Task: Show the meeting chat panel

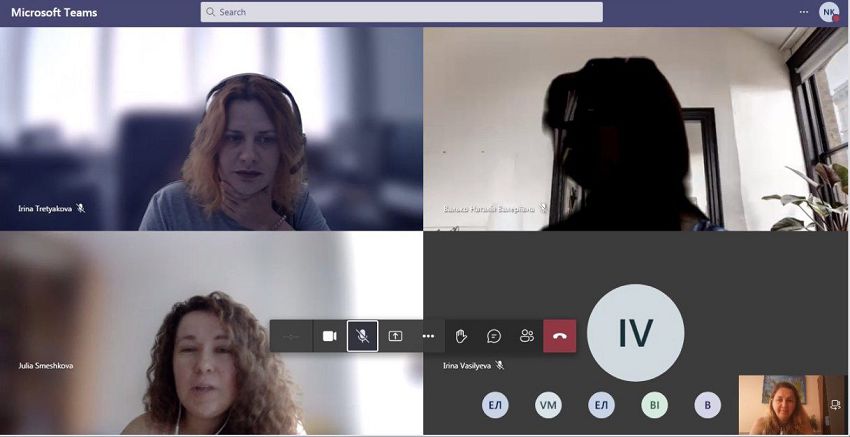Action: click(494, 336)
